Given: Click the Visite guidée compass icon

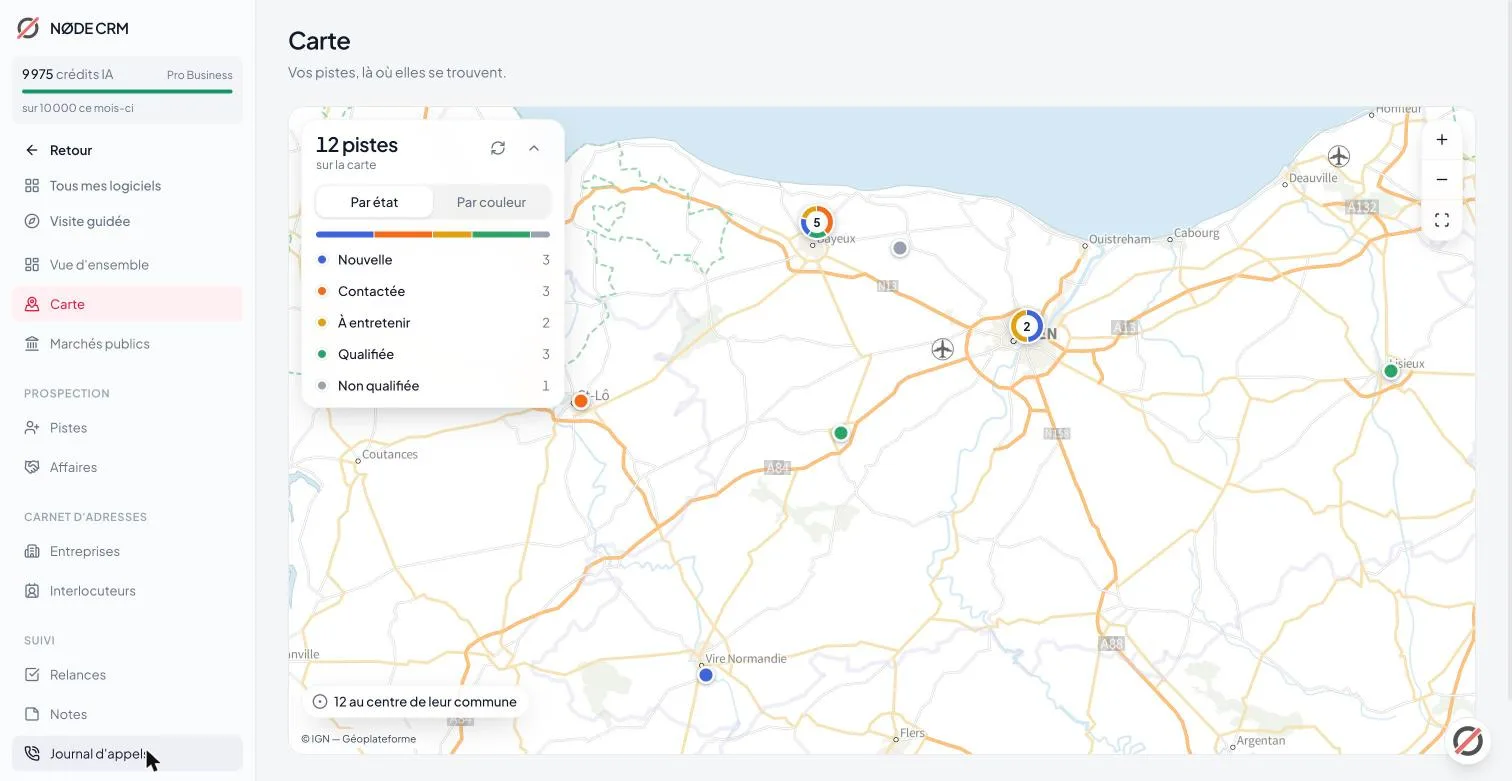Looking at the screenshot, I should click(x=32, y=221).
